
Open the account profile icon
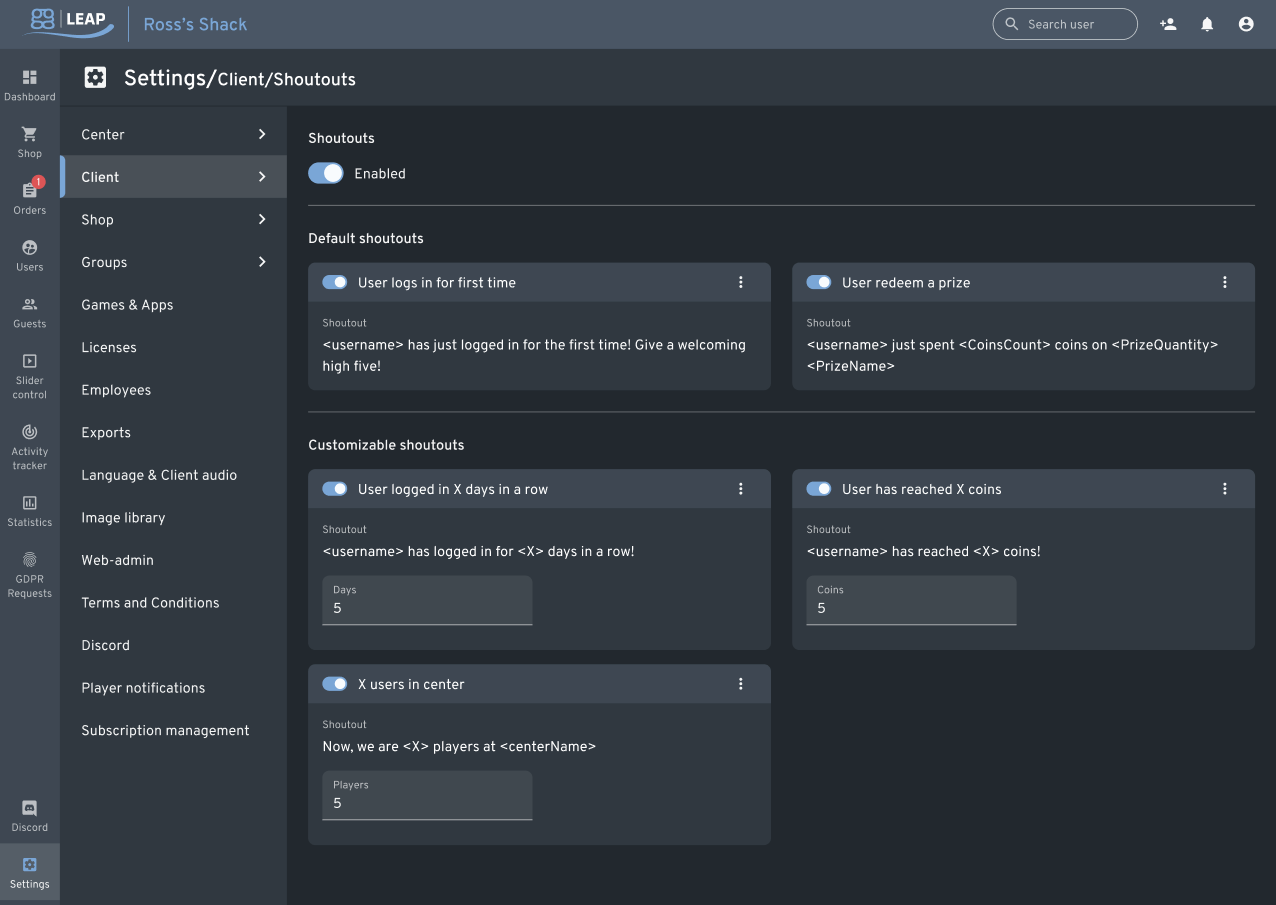1246,24
